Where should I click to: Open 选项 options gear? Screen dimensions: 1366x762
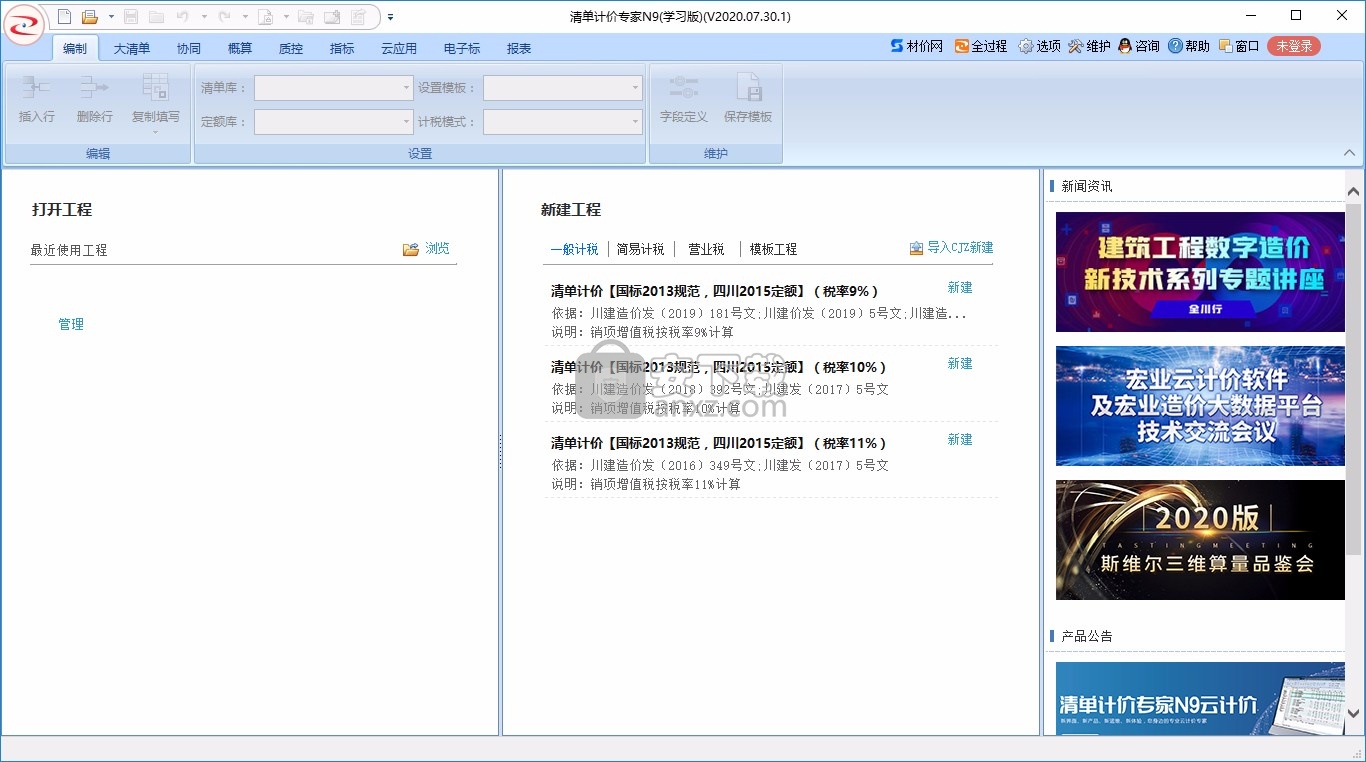[x=1039, y=46]
